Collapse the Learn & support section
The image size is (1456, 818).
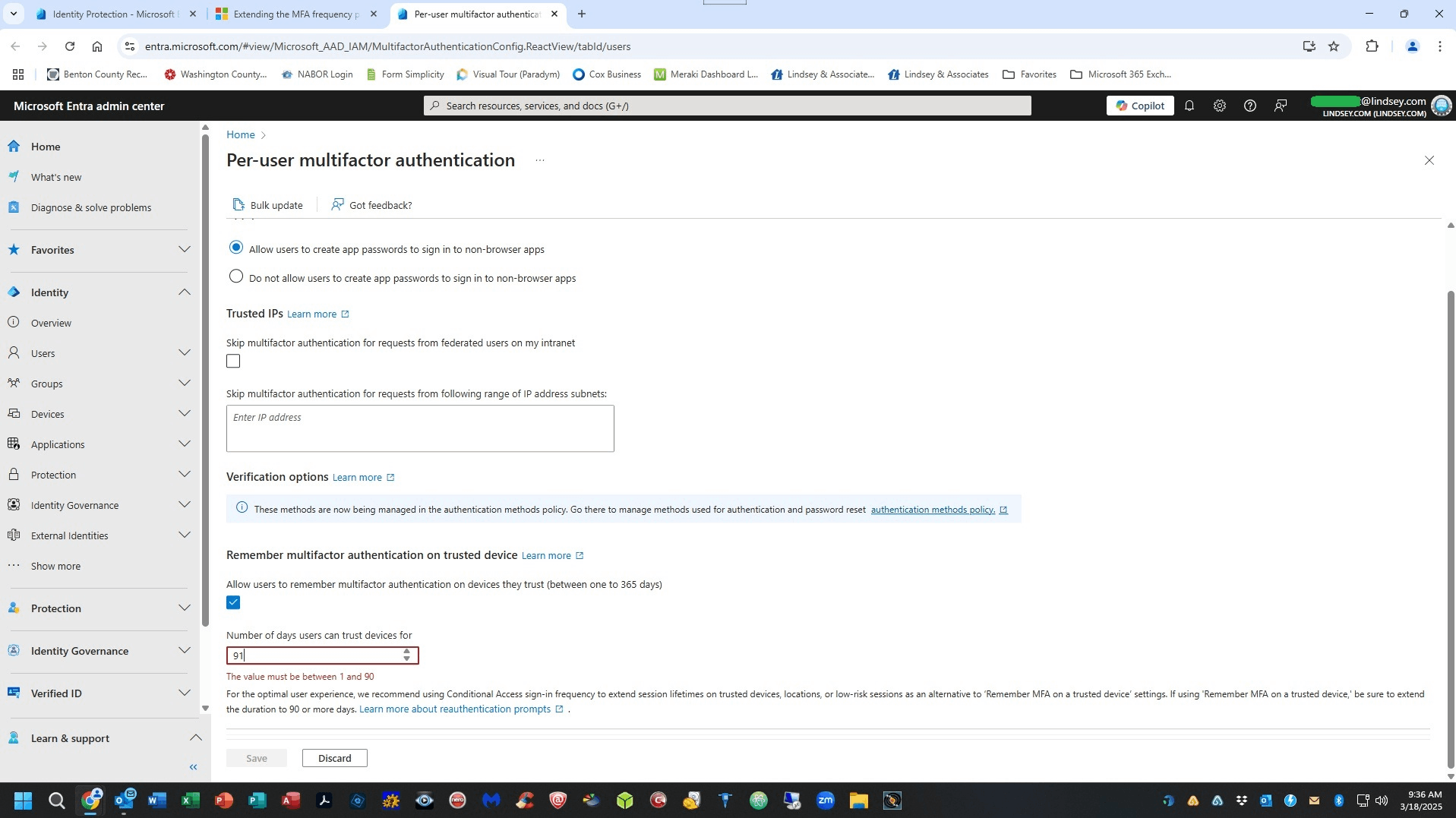[x=195, y=737]
